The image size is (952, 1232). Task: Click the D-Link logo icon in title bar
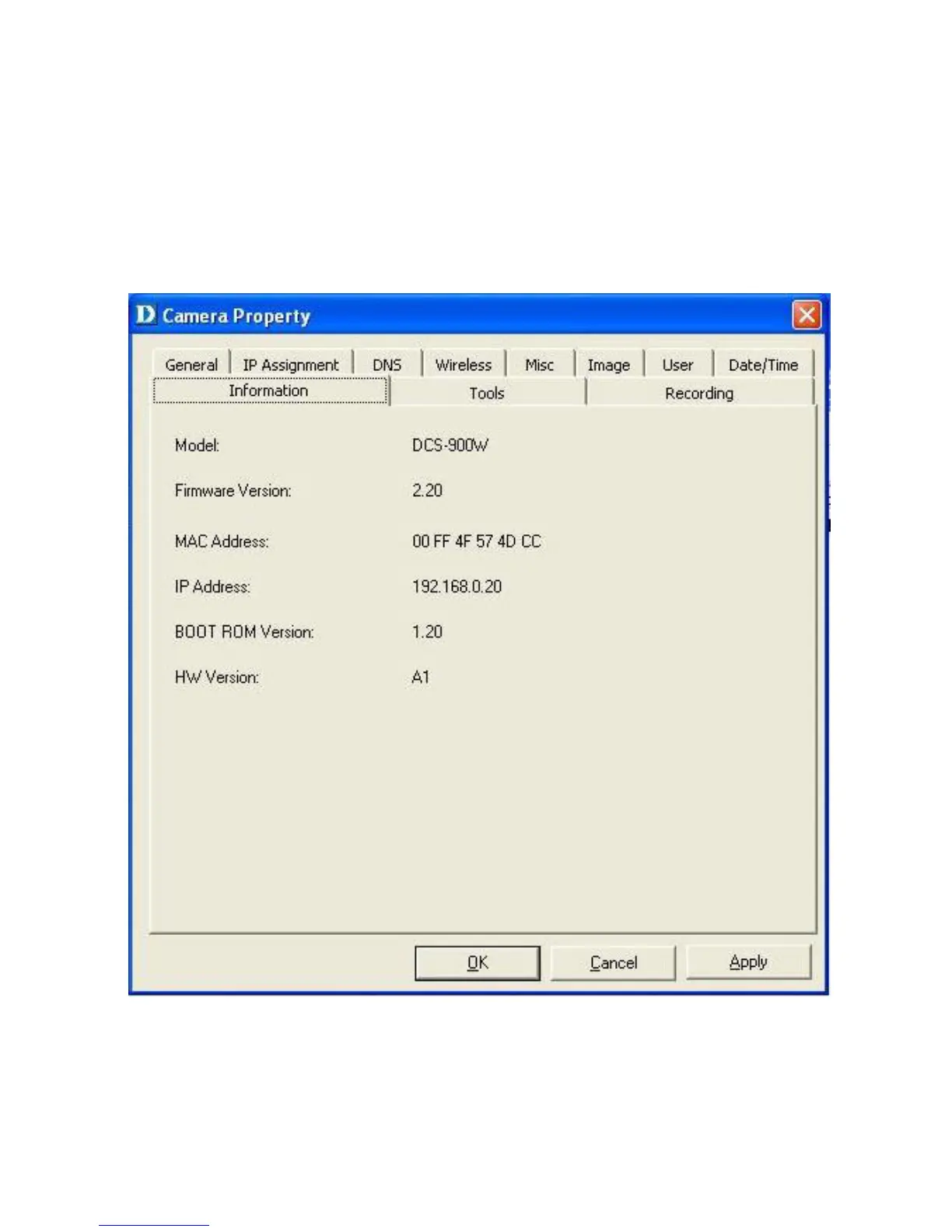coord(145,315)
